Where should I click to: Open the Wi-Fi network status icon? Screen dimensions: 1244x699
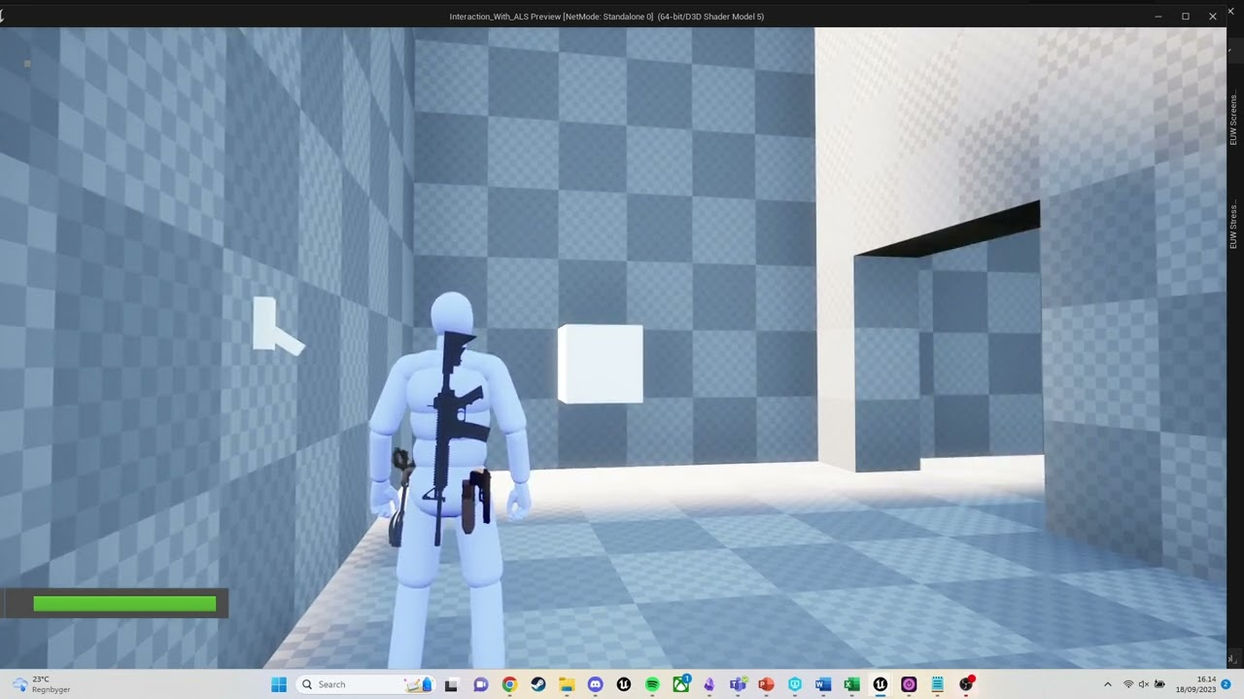(x=1128, y=685)
